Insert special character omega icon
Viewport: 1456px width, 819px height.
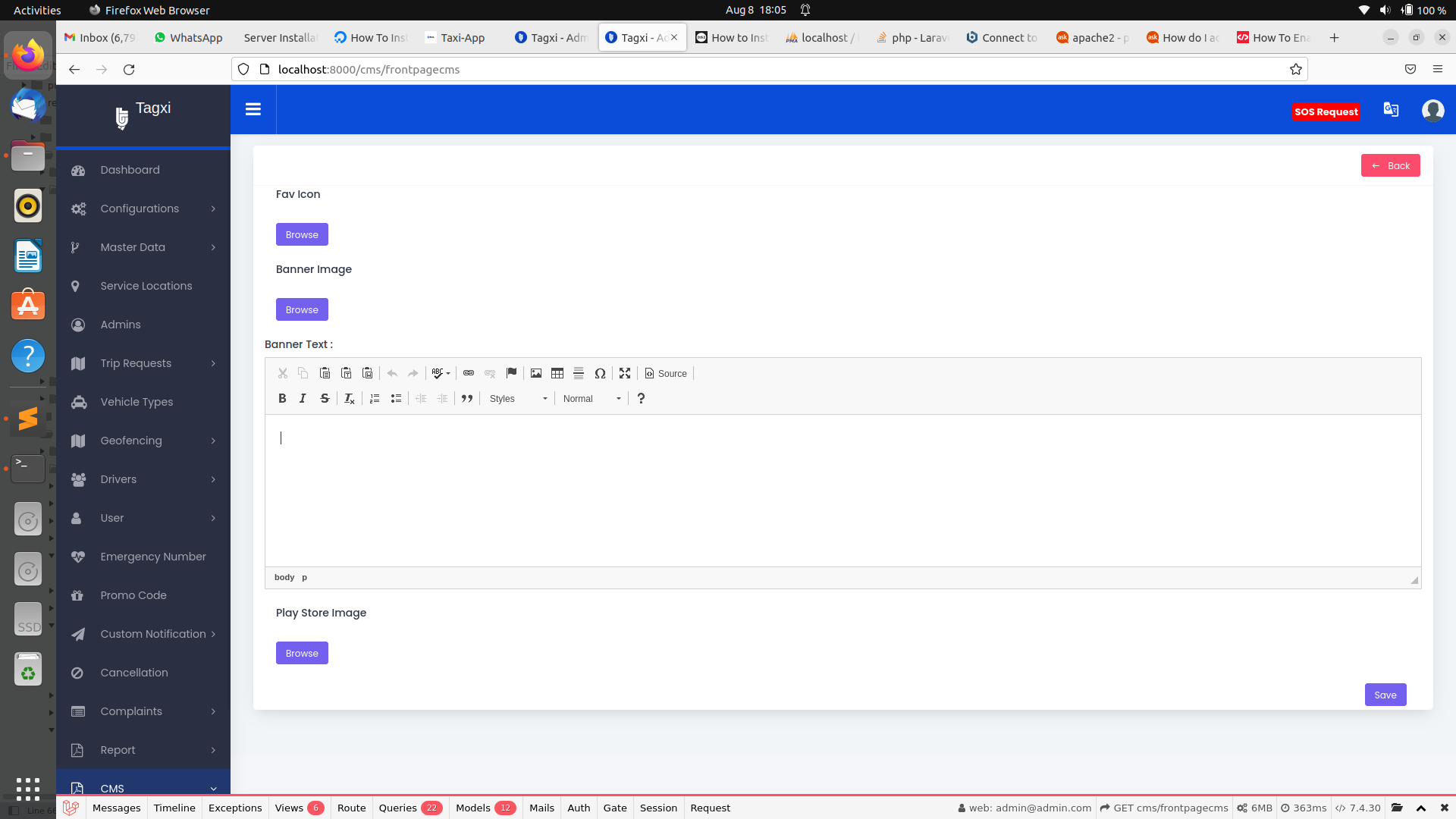pos(600,373)
